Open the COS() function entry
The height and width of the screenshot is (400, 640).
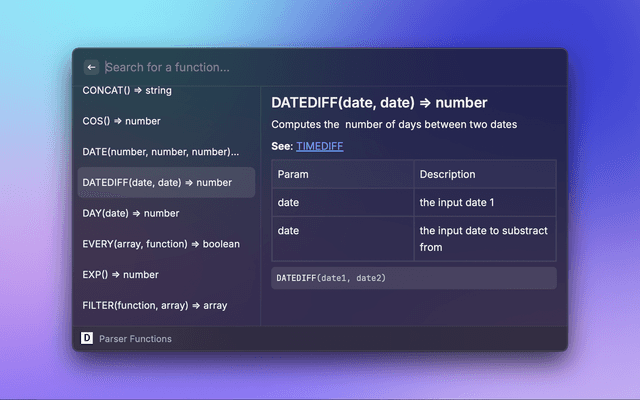pyautogui.click(x=121, y=121)
